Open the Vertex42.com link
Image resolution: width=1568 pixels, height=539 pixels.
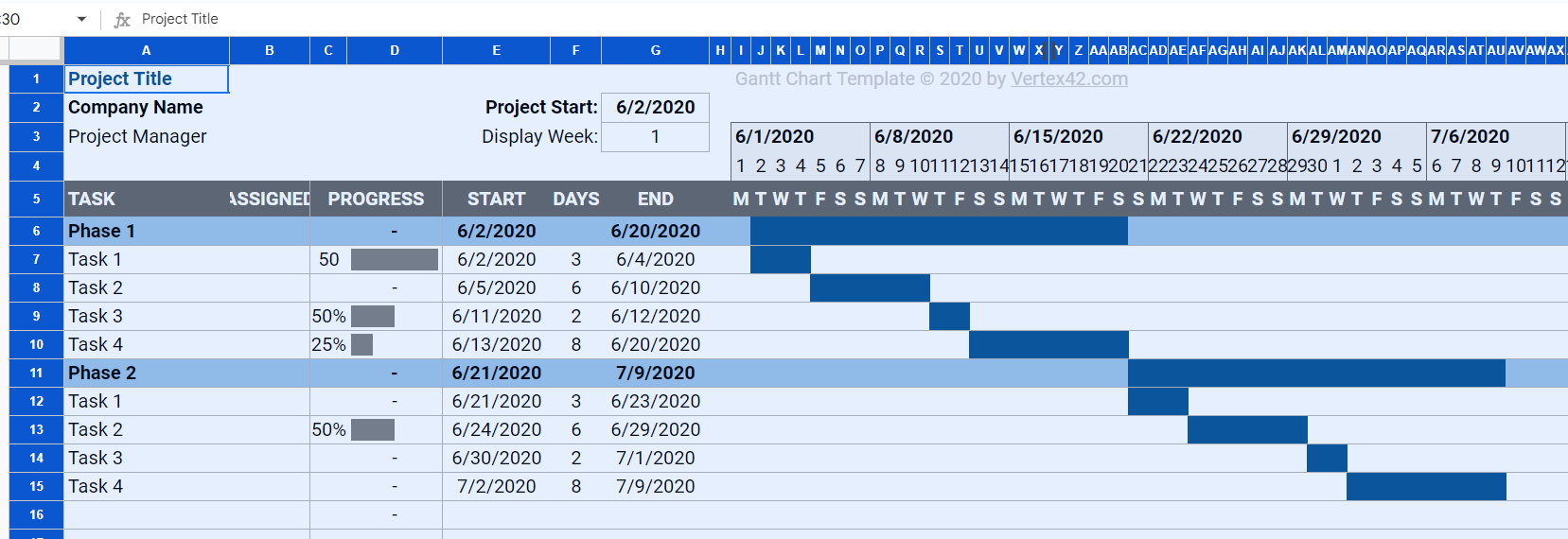tap(1069, 78)
